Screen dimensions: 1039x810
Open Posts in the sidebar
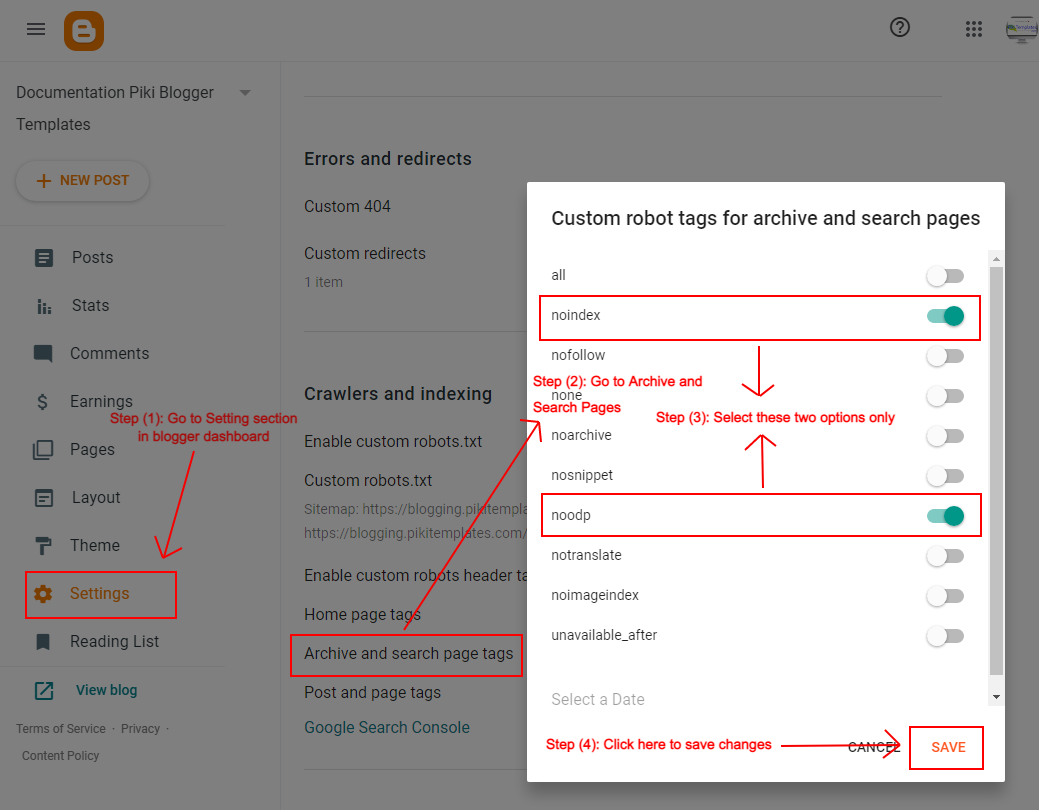click(x=93, y=258)
